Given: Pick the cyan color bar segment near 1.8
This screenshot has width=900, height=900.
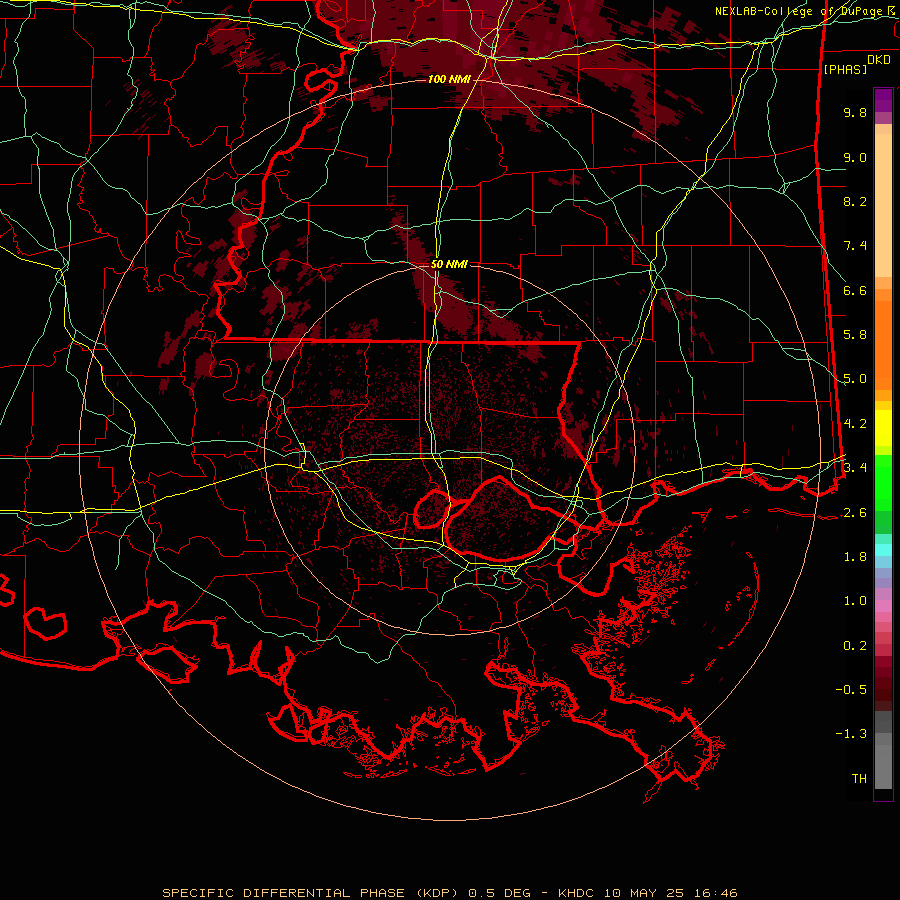Looking at the screenshot, I should tap(883, 550).
